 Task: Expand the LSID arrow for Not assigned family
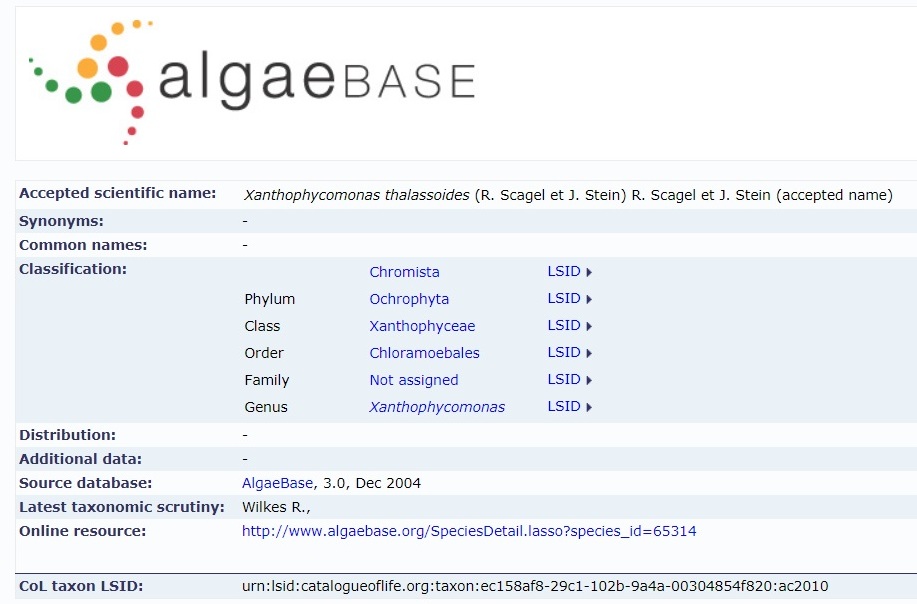click(x=589, y=380)
